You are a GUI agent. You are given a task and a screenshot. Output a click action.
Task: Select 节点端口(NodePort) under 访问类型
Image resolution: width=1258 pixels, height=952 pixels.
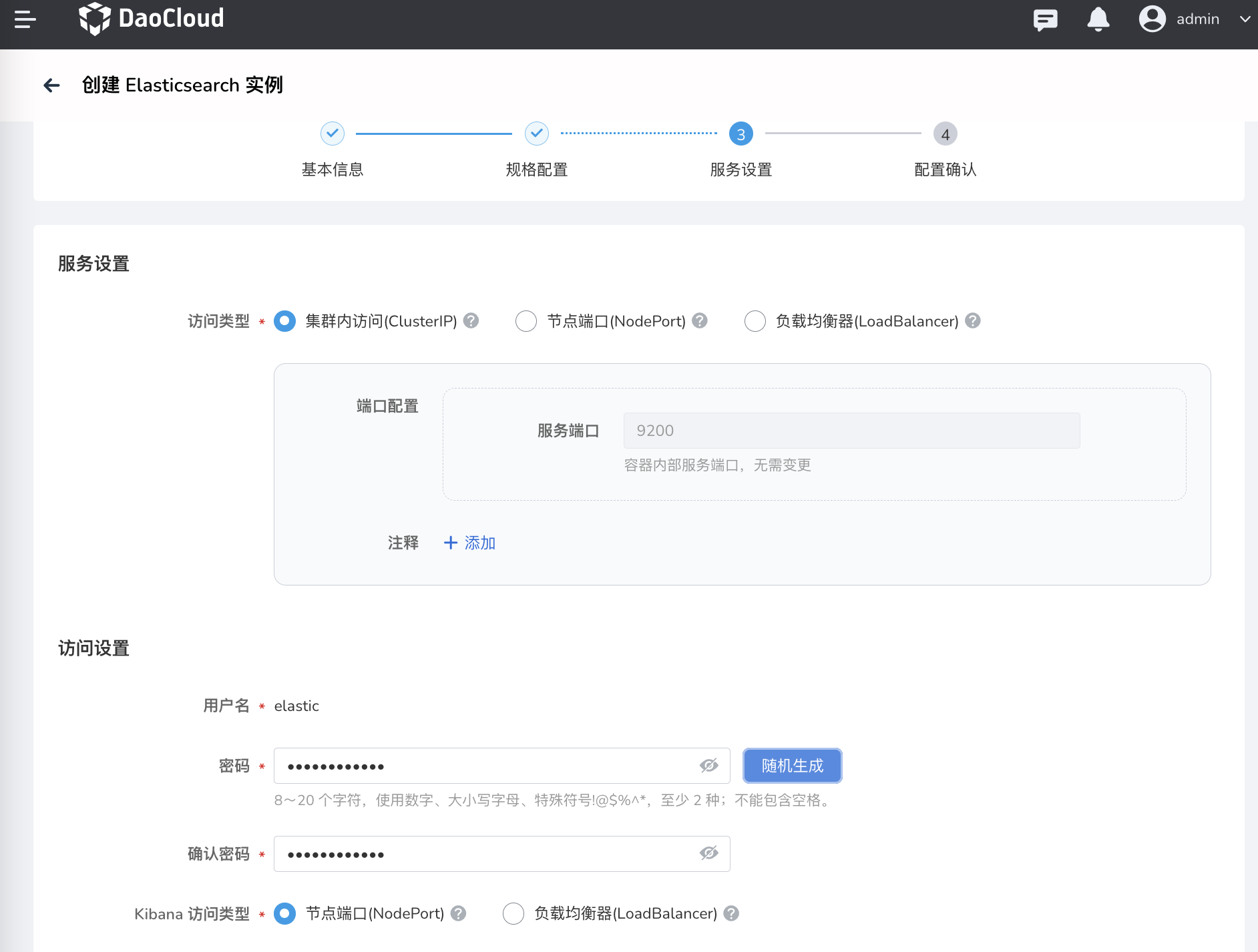pyautogui.click(x=526, y=321)
